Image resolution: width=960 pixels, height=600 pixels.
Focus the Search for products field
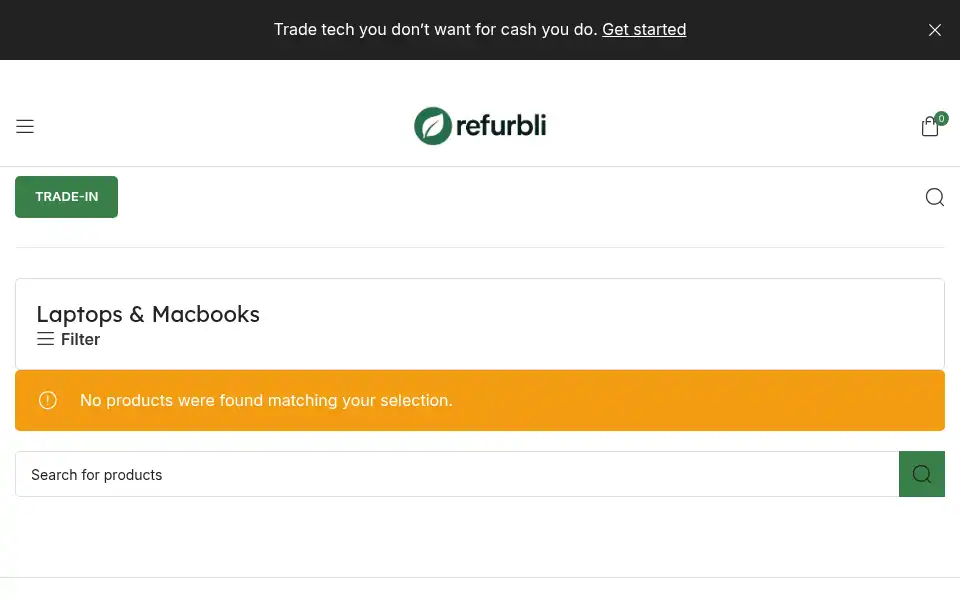tap(457, 474)
